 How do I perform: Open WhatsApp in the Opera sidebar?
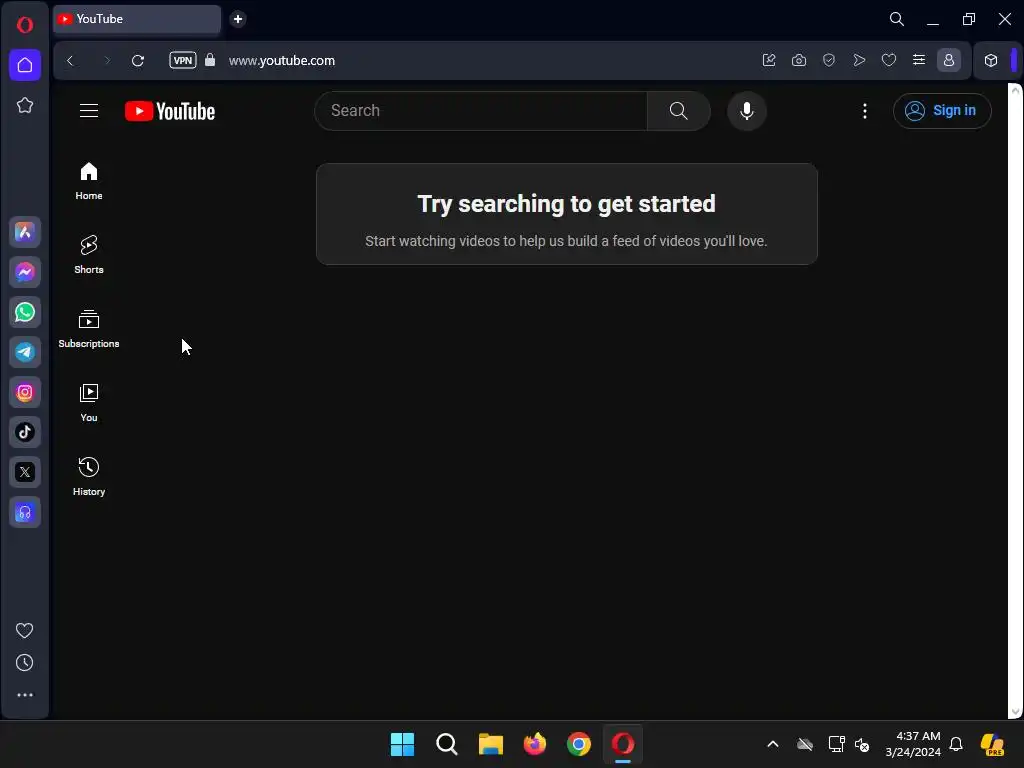point(25,312)
